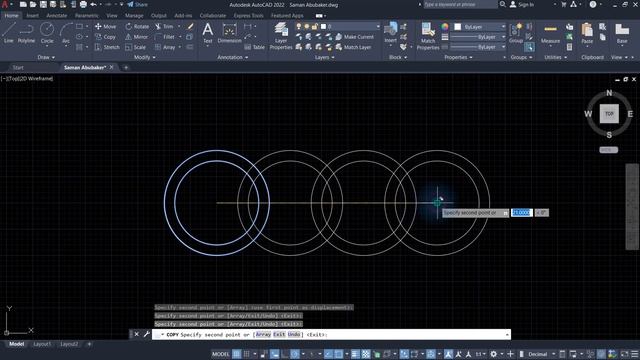Screen dimensions: 640x360
Task: Close the command line with X icon
Action: tap(137, 334)
